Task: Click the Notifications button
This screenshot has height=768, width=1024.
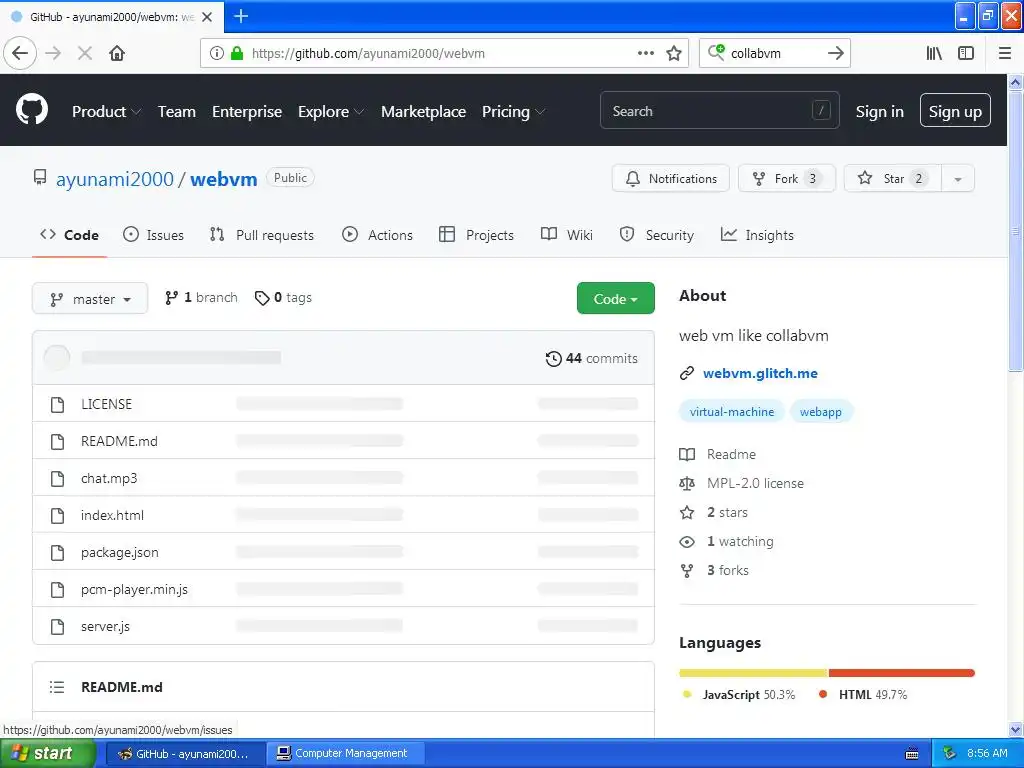Action: 671,178
